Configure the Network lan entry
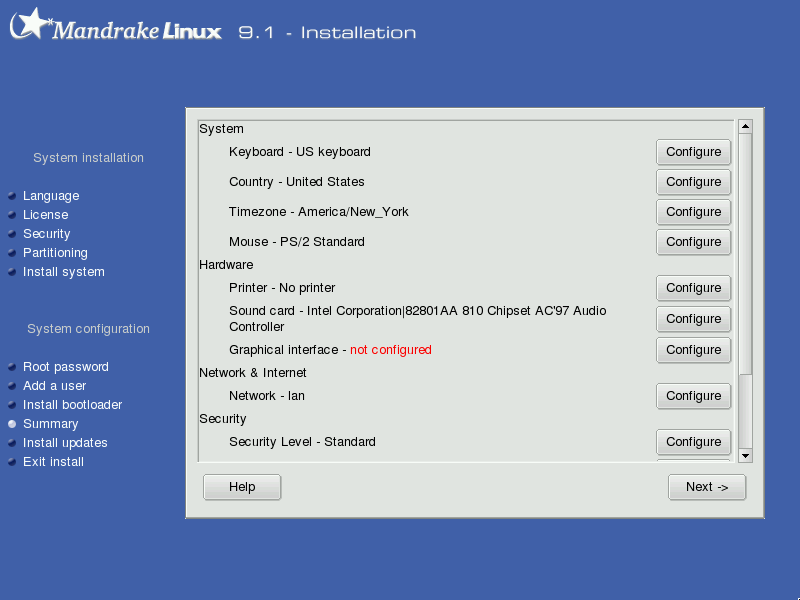The image size is (800, 600). [x=693, y=396]
